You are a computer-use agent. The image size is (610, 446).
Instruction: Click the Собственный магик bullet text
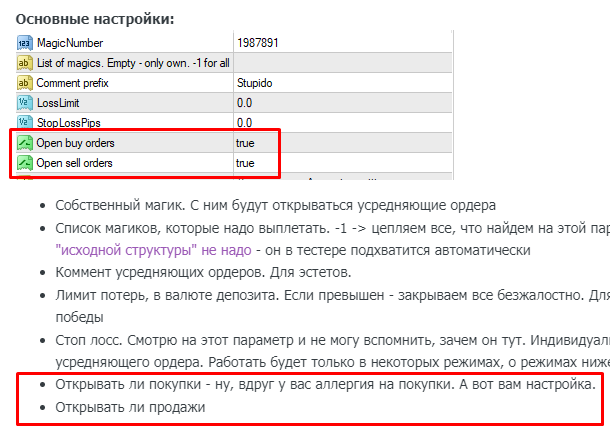point(275,205)
